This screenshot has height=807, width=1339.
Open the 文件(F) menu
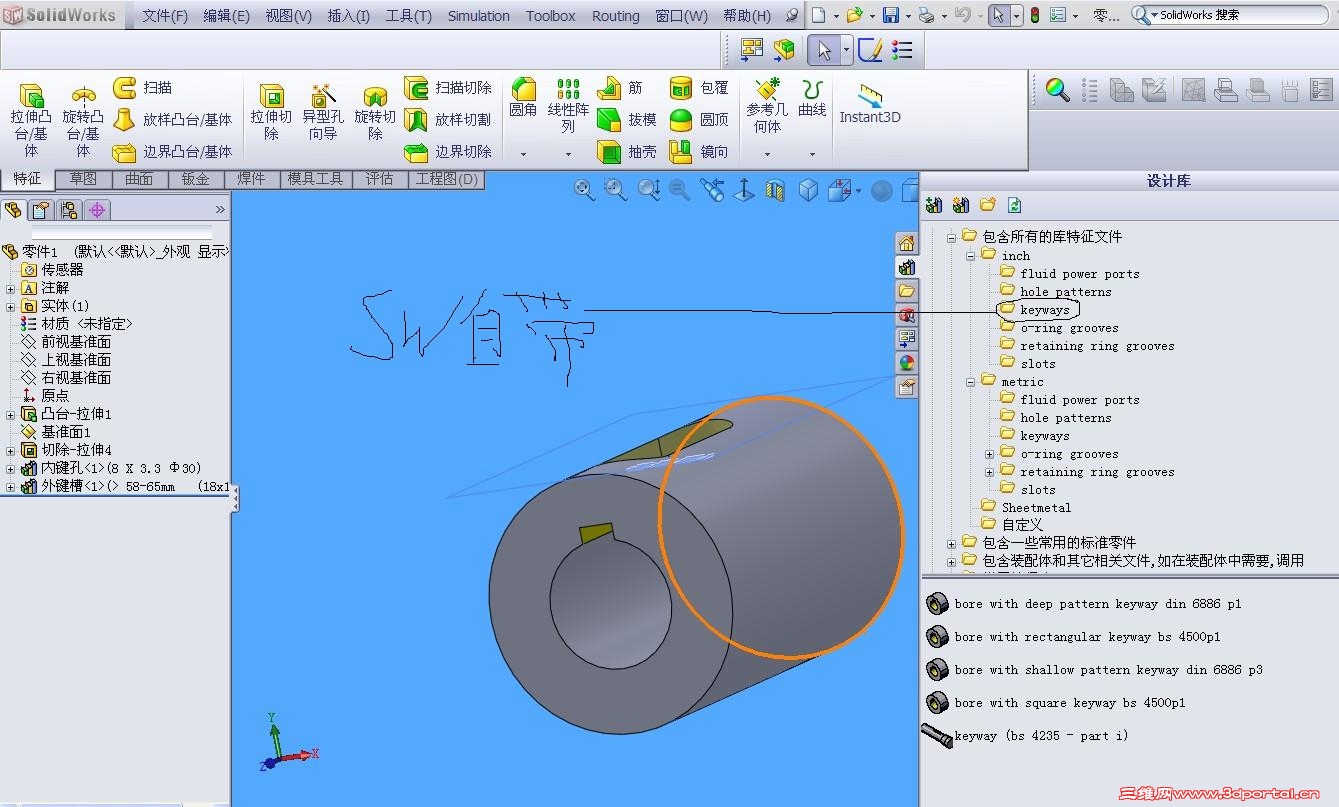click(165, 16)
